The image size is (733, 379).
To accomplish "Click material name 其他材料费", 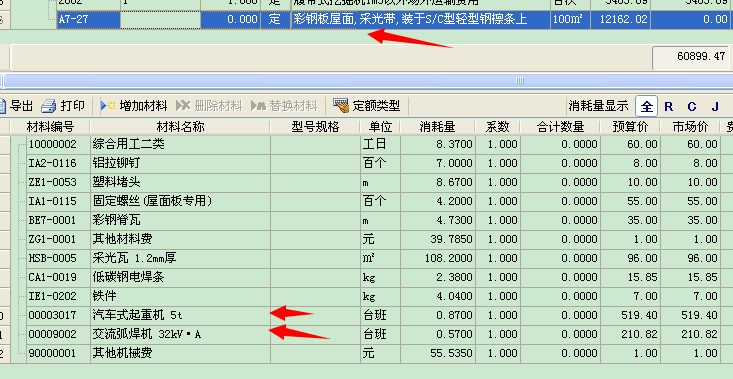I will (122, 239).
